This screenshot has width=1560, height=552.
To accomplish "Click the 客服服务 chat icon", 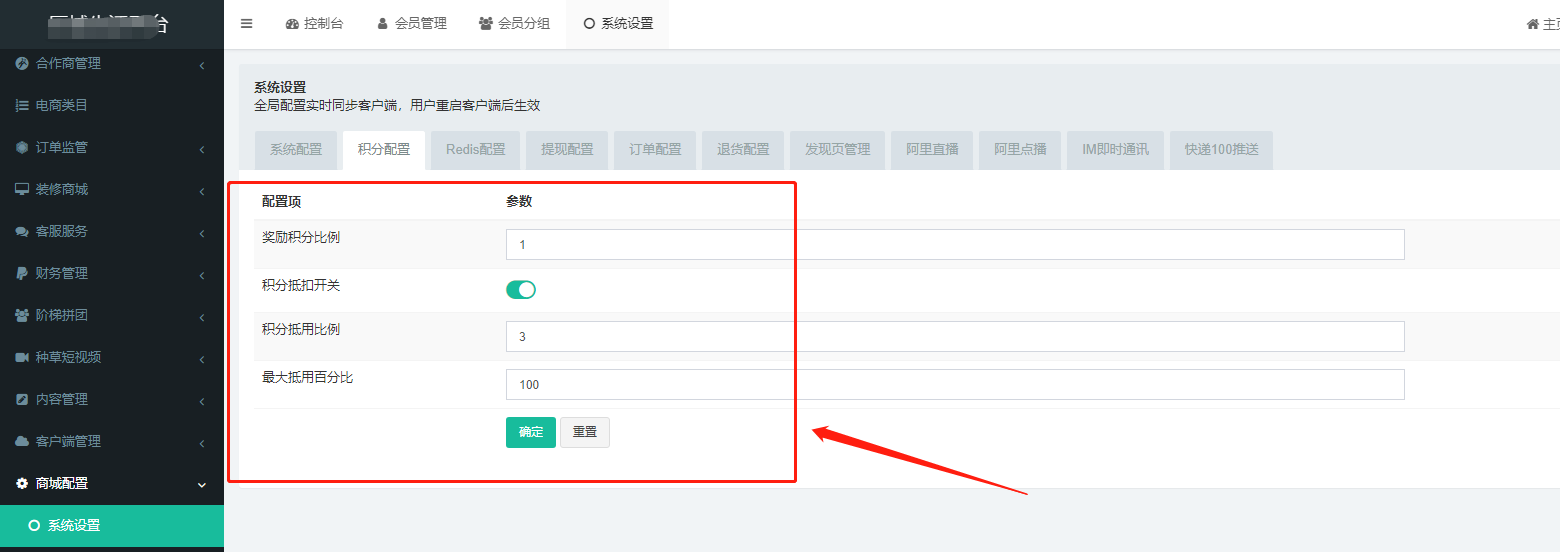I will click(22, 231).
